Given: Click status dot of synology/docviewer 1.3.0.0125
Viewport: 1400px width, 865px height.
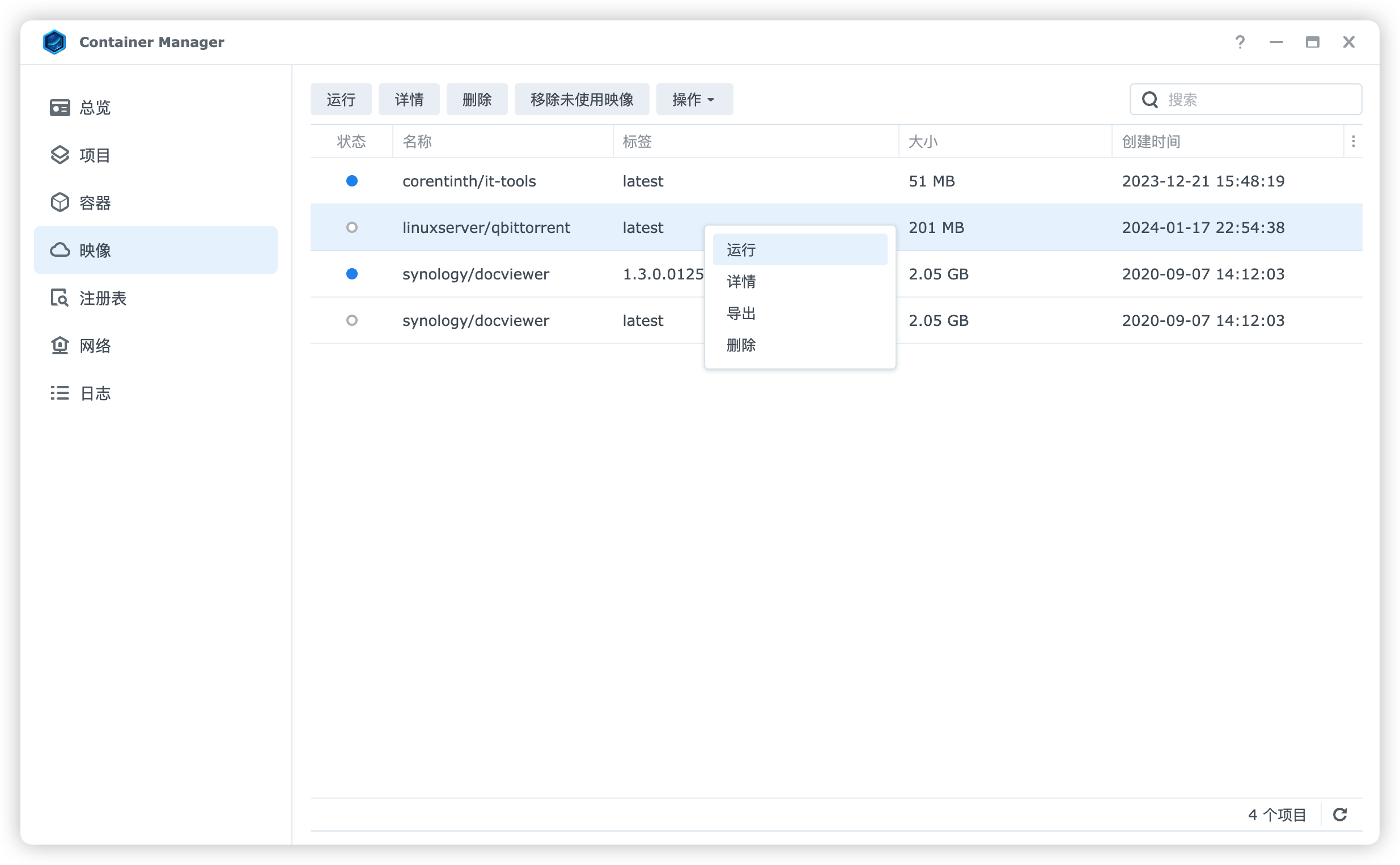Looking at the screenshot, I should click(352, 274).
